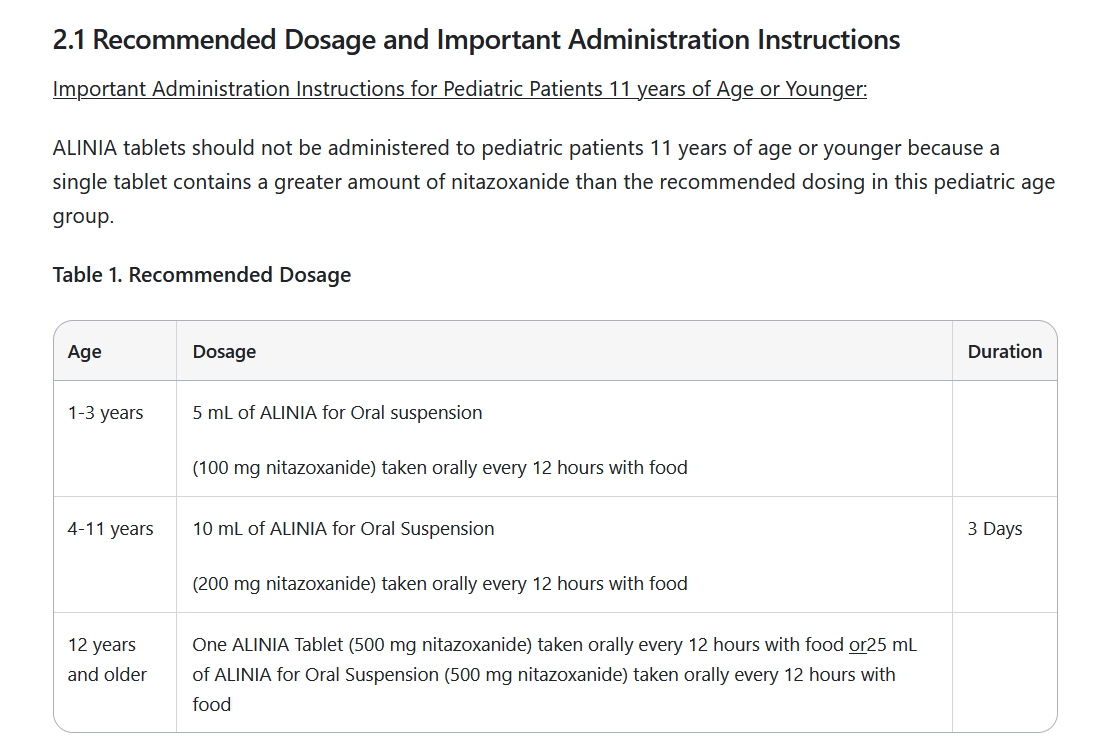Click the One ALINIA Tablet dosage text
This screenshot has width=1098, height=751.
555,674
